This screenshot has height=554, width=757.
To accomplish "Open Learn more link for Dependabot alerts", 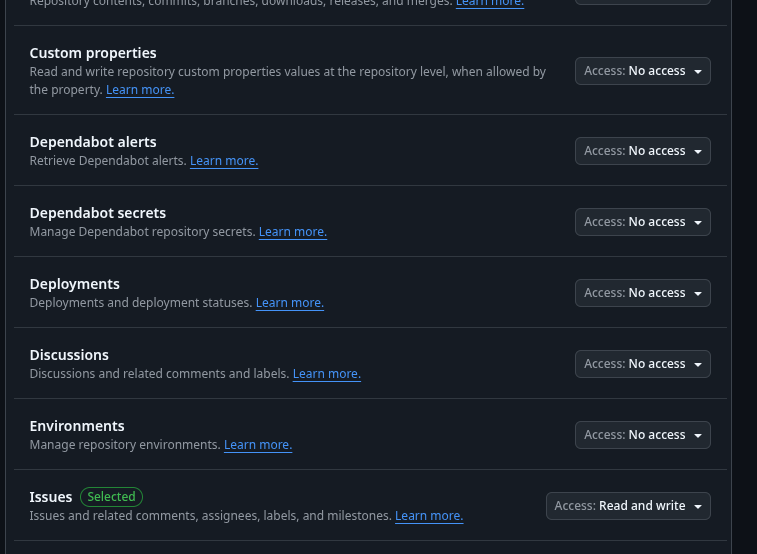I will point(224,161).
